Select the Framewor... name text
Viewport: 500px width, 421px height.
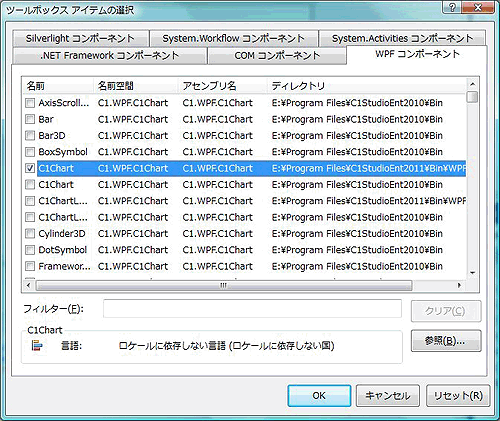tap(64, 266)
